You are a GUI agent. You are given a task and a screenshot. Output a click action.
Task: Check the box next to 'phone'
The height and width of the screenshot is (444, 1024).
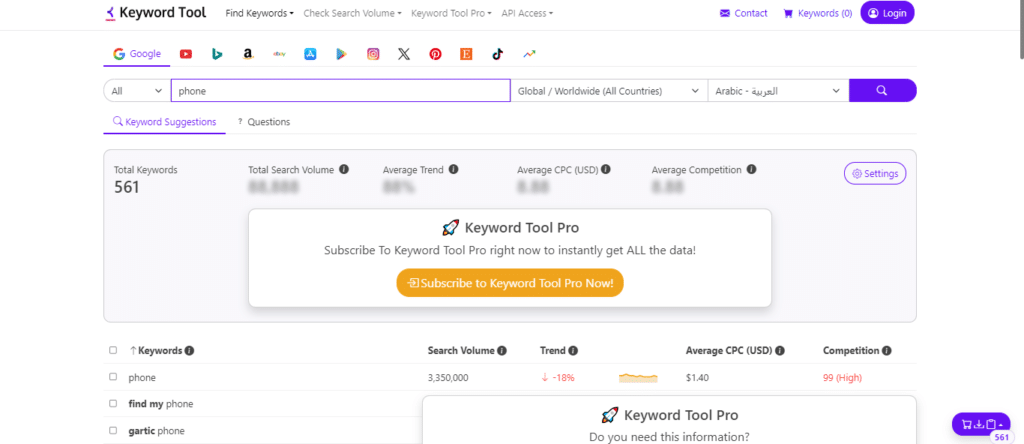point(113,377)
